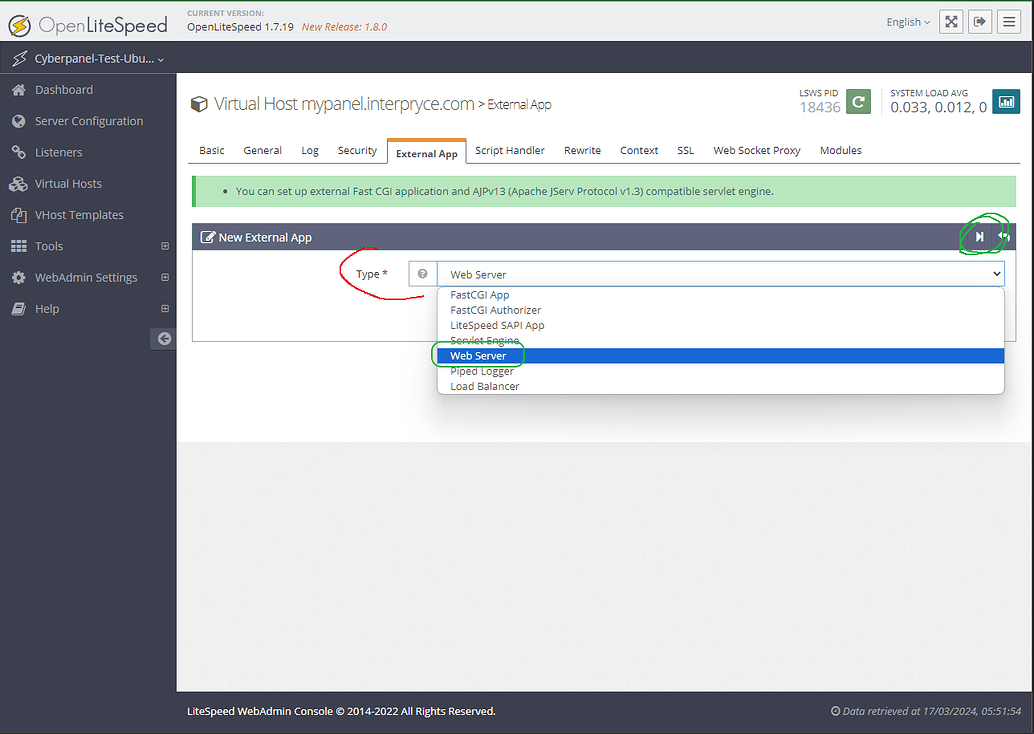This screenshot has width=1034, height=734.
Task: Log out using the top-right logout icon
Action: [979, 21]
